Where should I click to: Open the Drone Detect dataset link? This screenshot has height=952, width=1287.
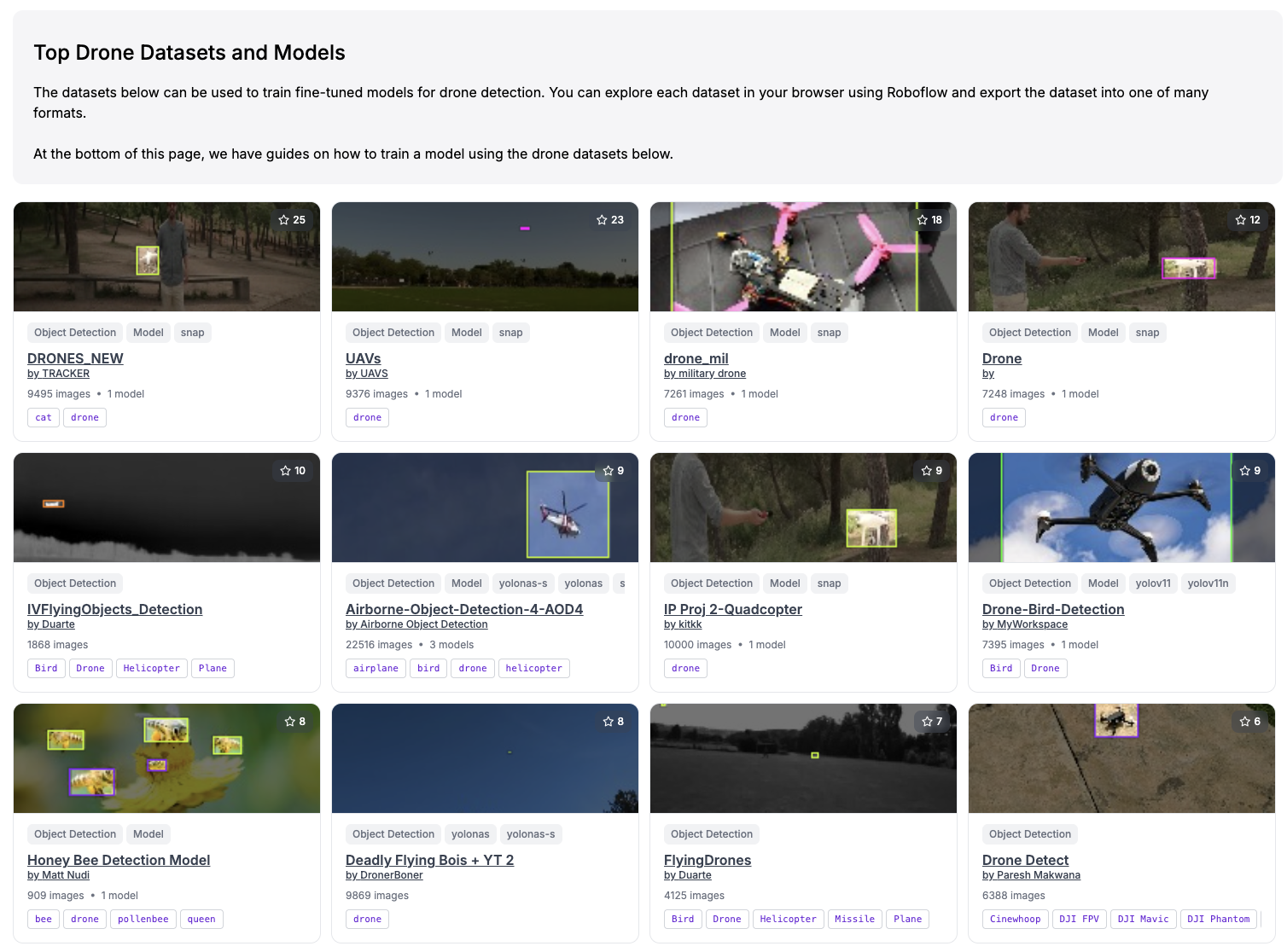pos(1025,860)
